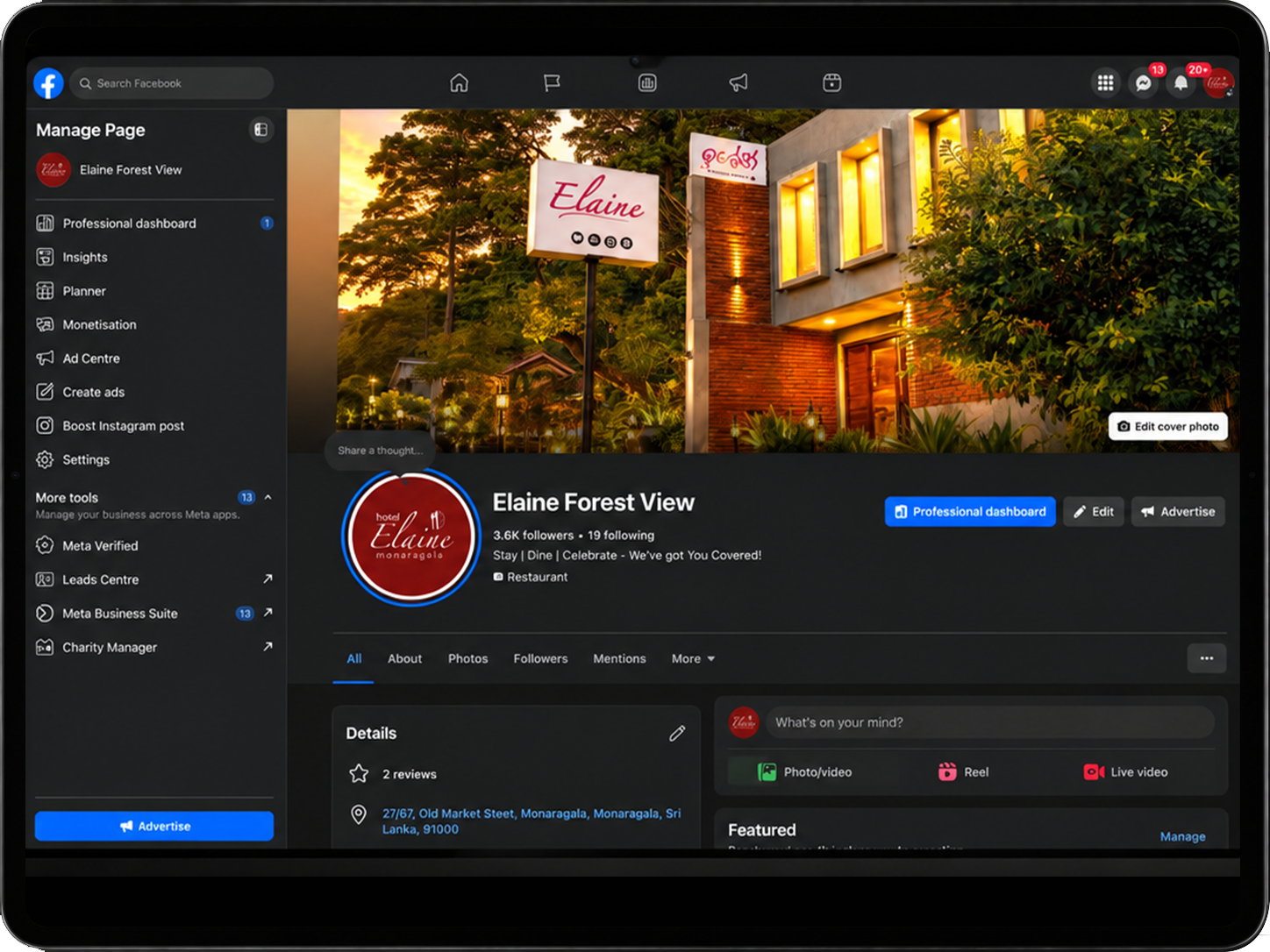Open Meta Verified in the sidebar
This screenshot has height=952, width=1270.
click(x=154, y=545)
